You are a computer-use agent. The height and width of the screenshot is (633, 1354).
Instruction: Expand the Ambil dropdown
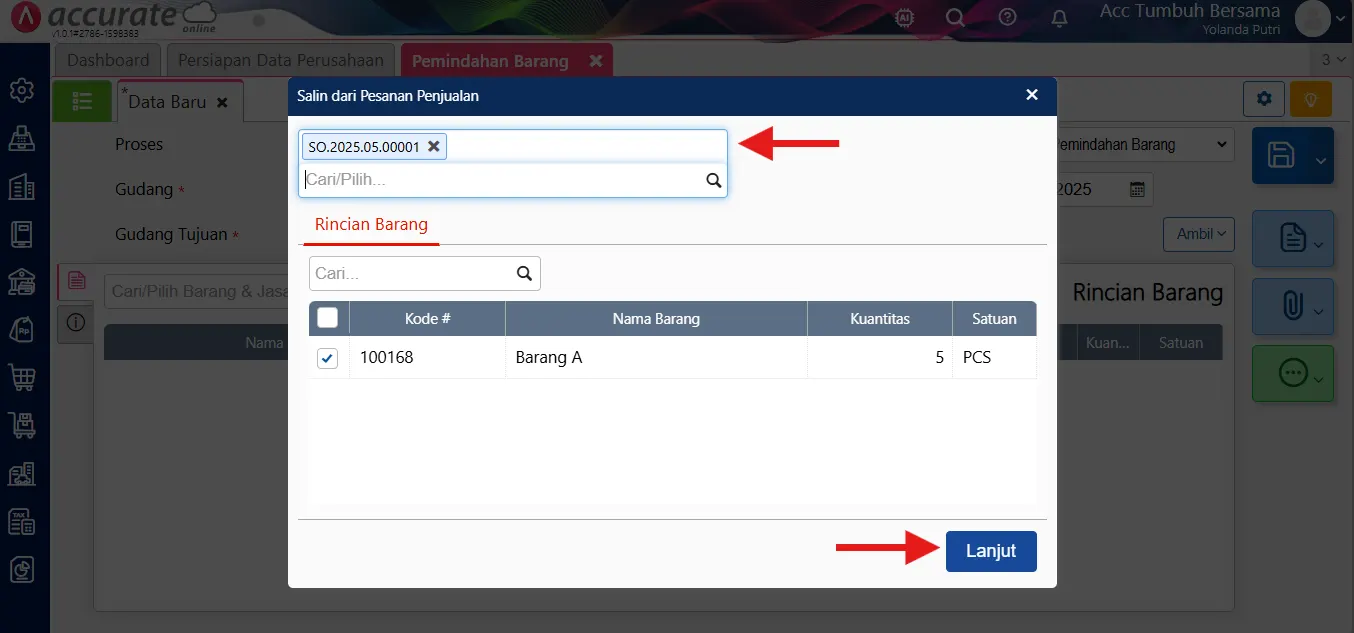coord(1198,233)
